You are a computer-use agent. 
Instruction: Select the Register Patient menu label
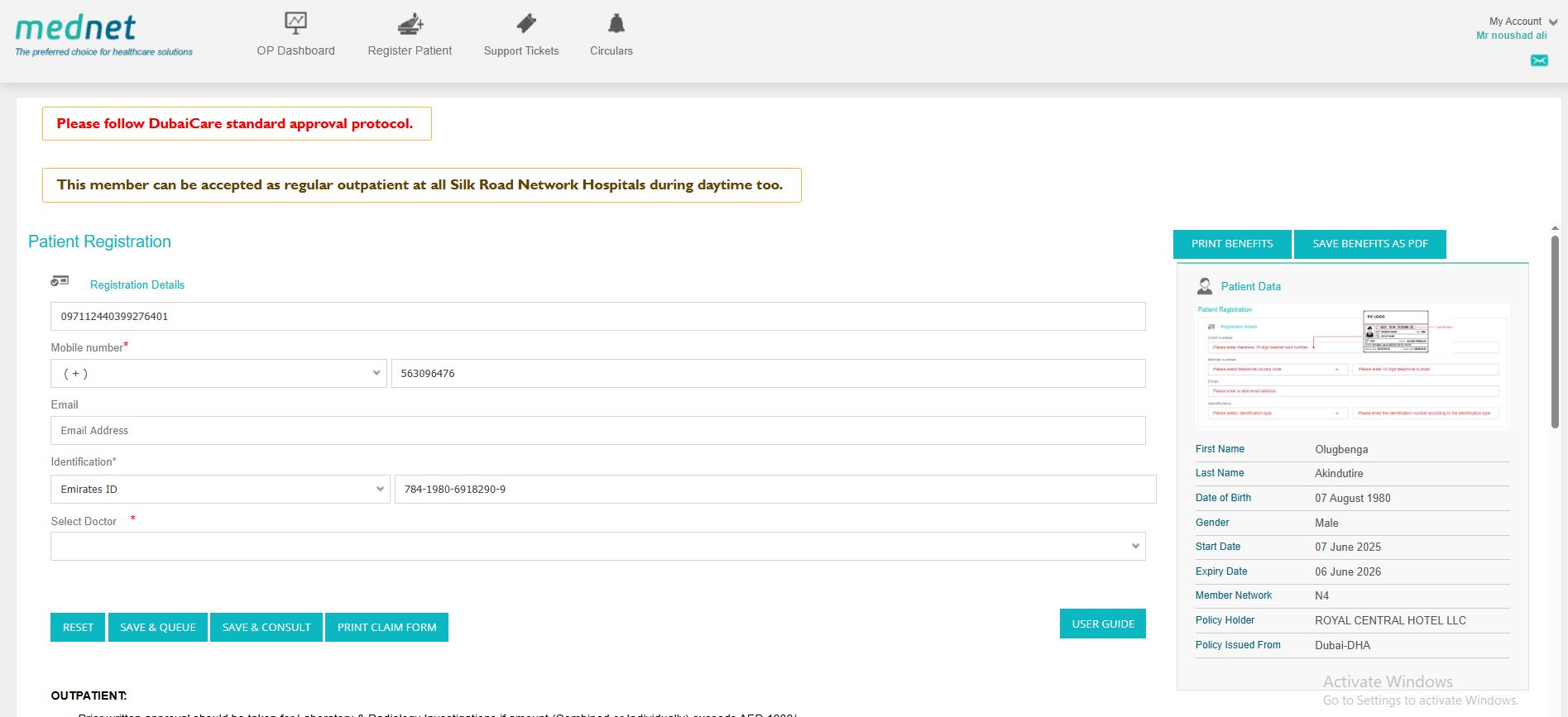(410, 50)
